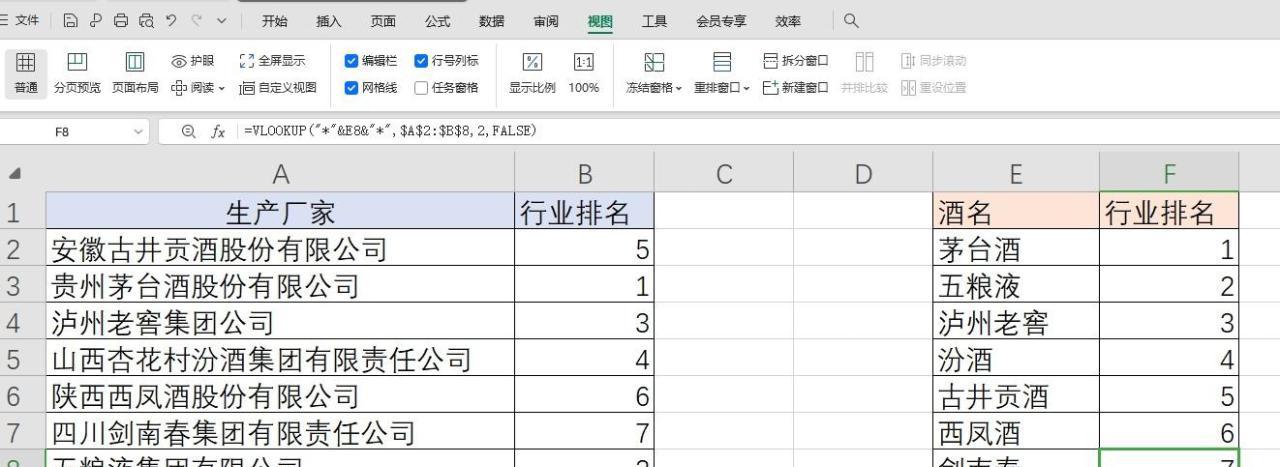Switch to 页面布局 page layout view
Screen dimensions: 1280x467
[x=135, y=74]
